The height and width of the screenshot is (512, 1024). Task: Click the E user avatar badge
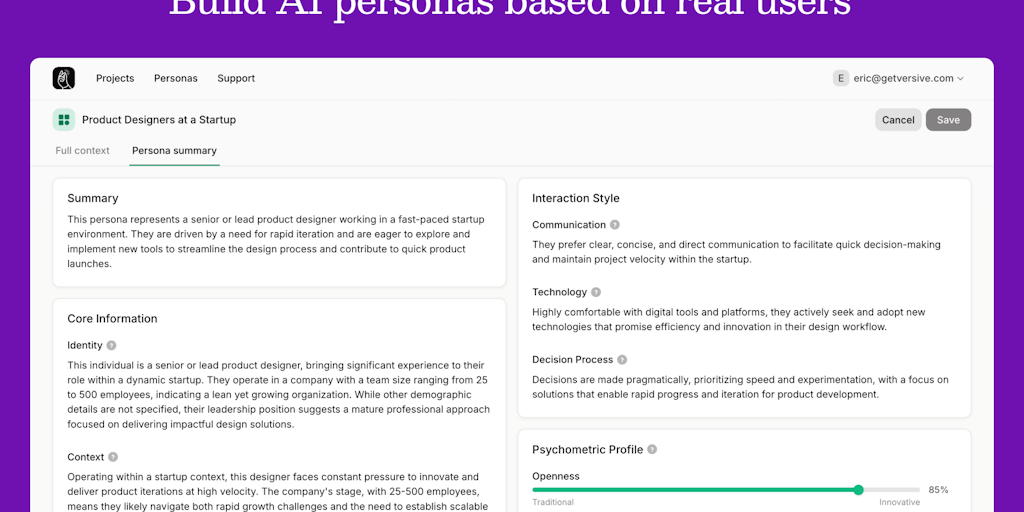[x=841, y=78]
